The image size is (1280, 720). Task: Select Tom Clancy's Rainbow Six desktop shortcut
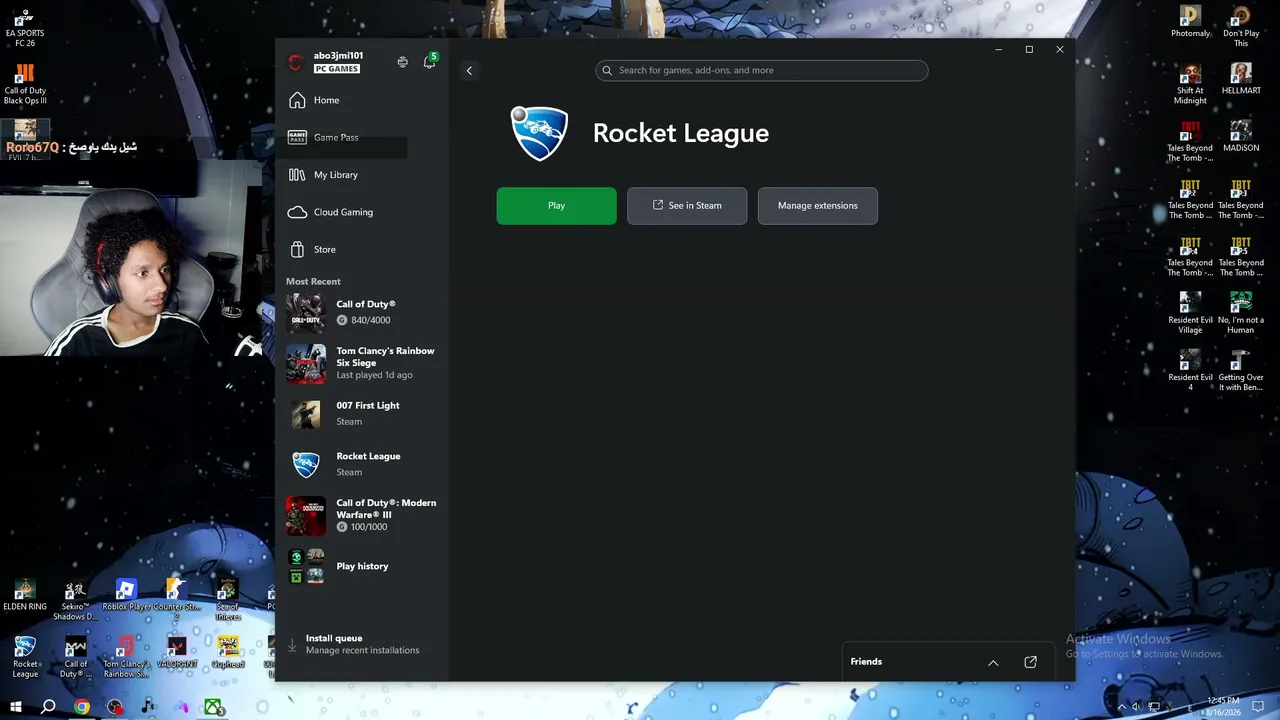click(x=126, y=657)
